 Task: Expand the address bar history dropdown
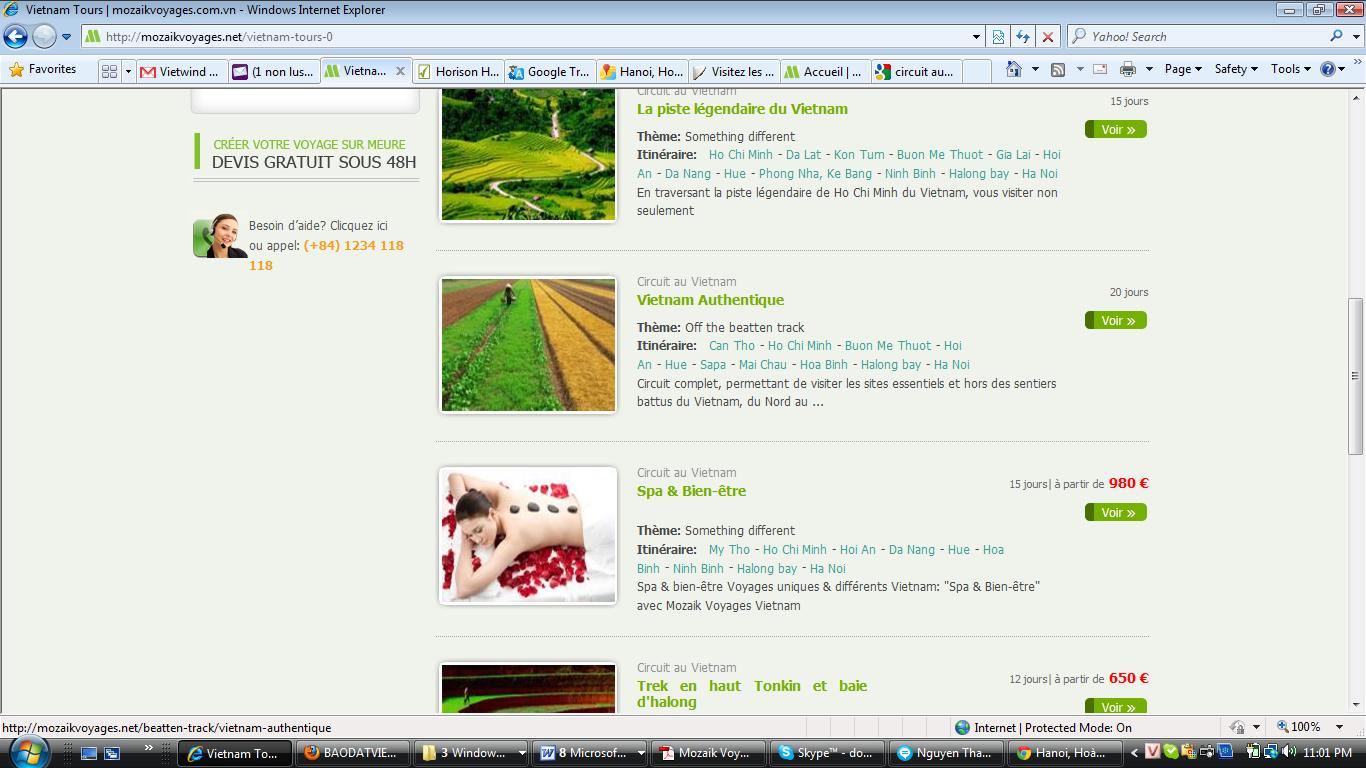[x=977, y=37]
